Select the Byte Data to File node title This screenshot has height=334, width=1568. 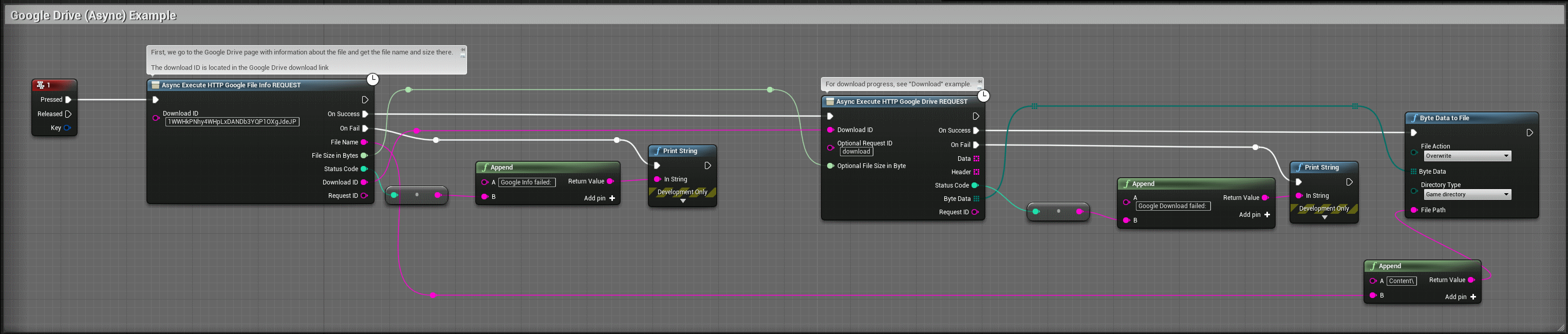pos(1444,118)
